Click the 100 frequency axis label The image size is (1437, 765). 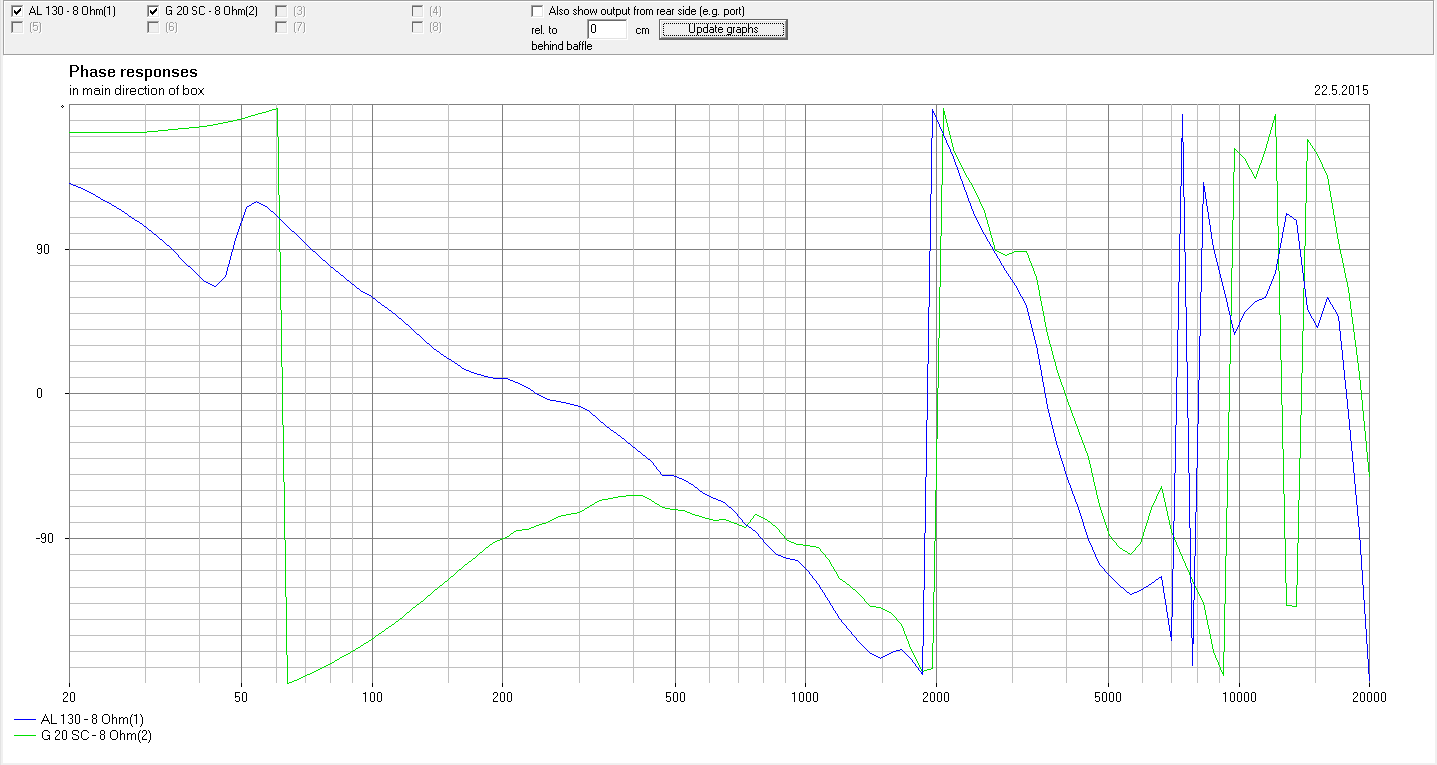[372, 696]
